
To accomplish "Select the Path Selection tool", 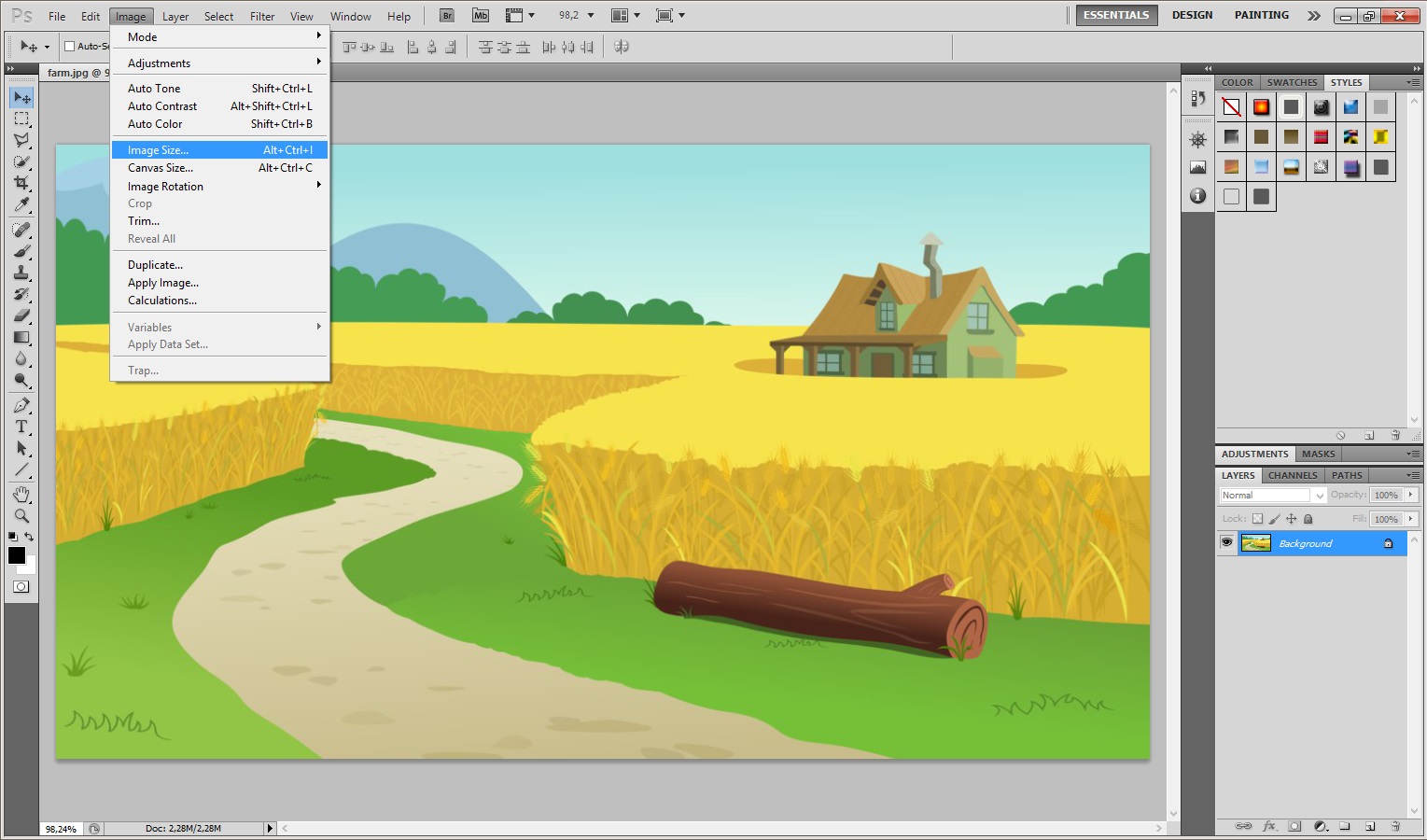I will pyautogui.click(x=21, y=448).
